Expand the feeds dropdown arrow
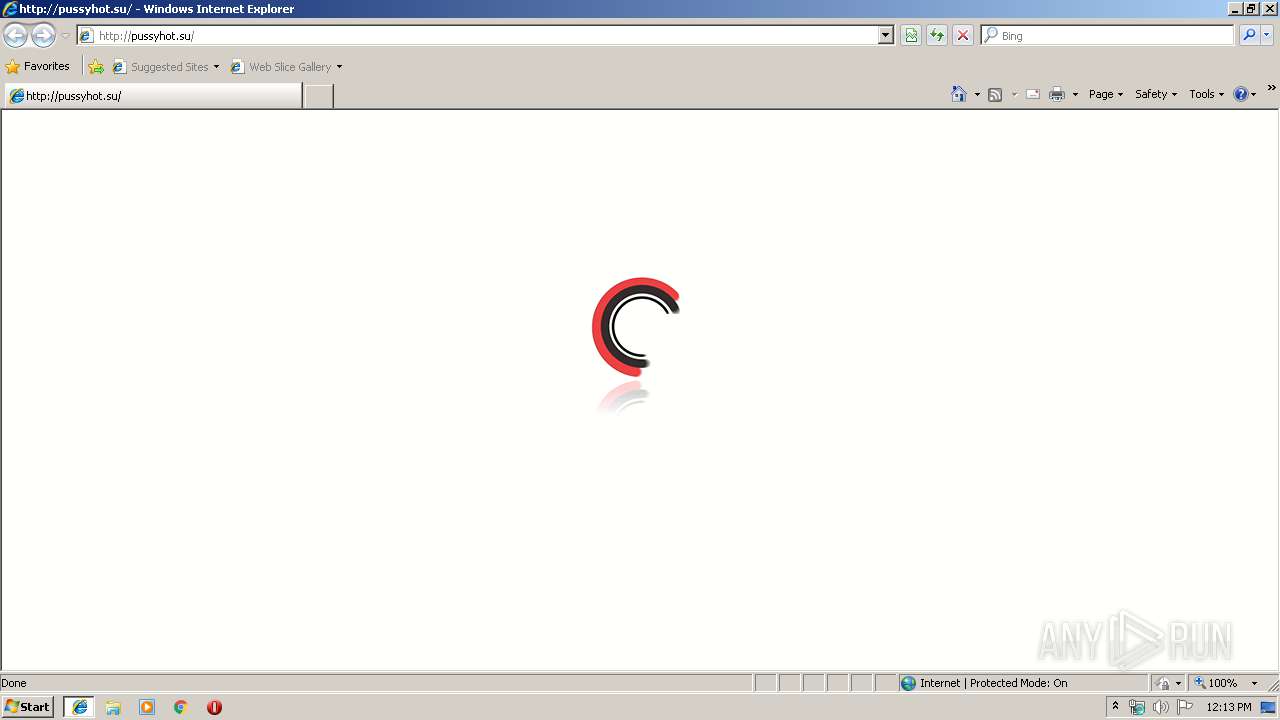This screenshot has width=1280, height=720. (x=1014, y=94)
